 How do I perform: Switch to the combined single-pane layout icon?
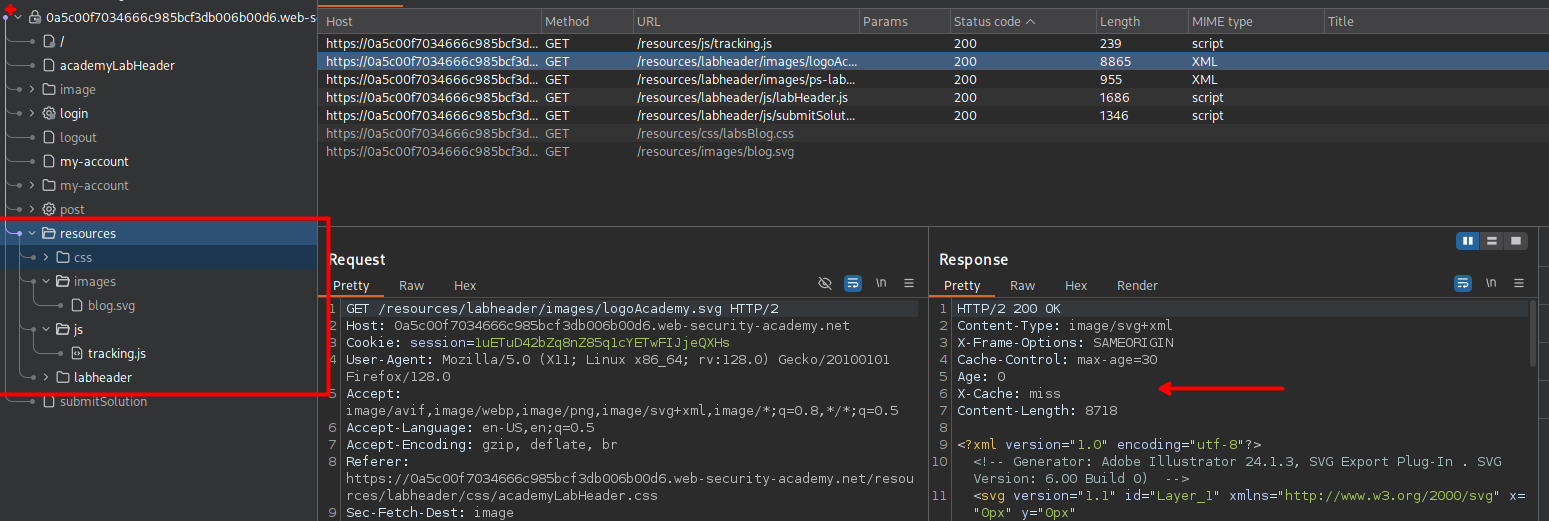[x=1516, y=241]
